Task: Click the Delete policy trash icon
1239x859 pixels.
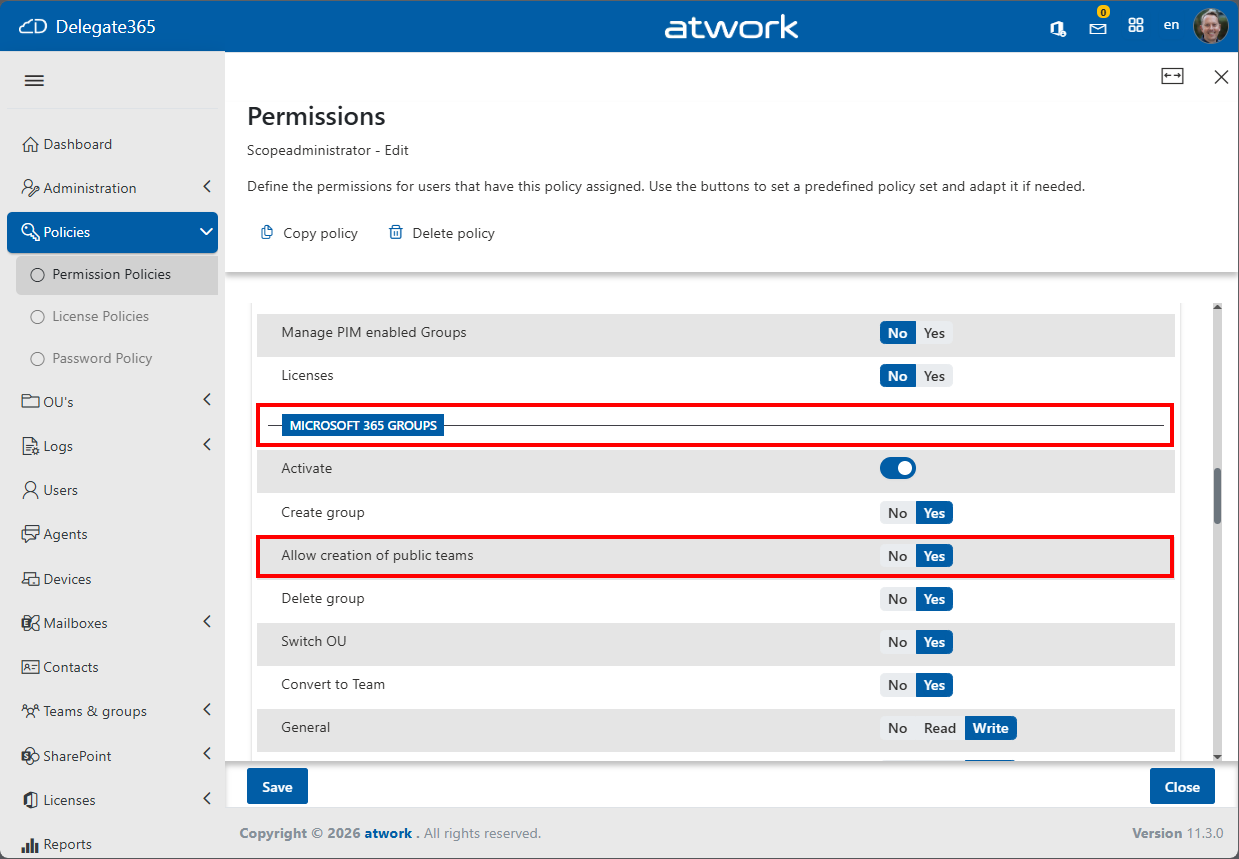Action: coord(396,232)
